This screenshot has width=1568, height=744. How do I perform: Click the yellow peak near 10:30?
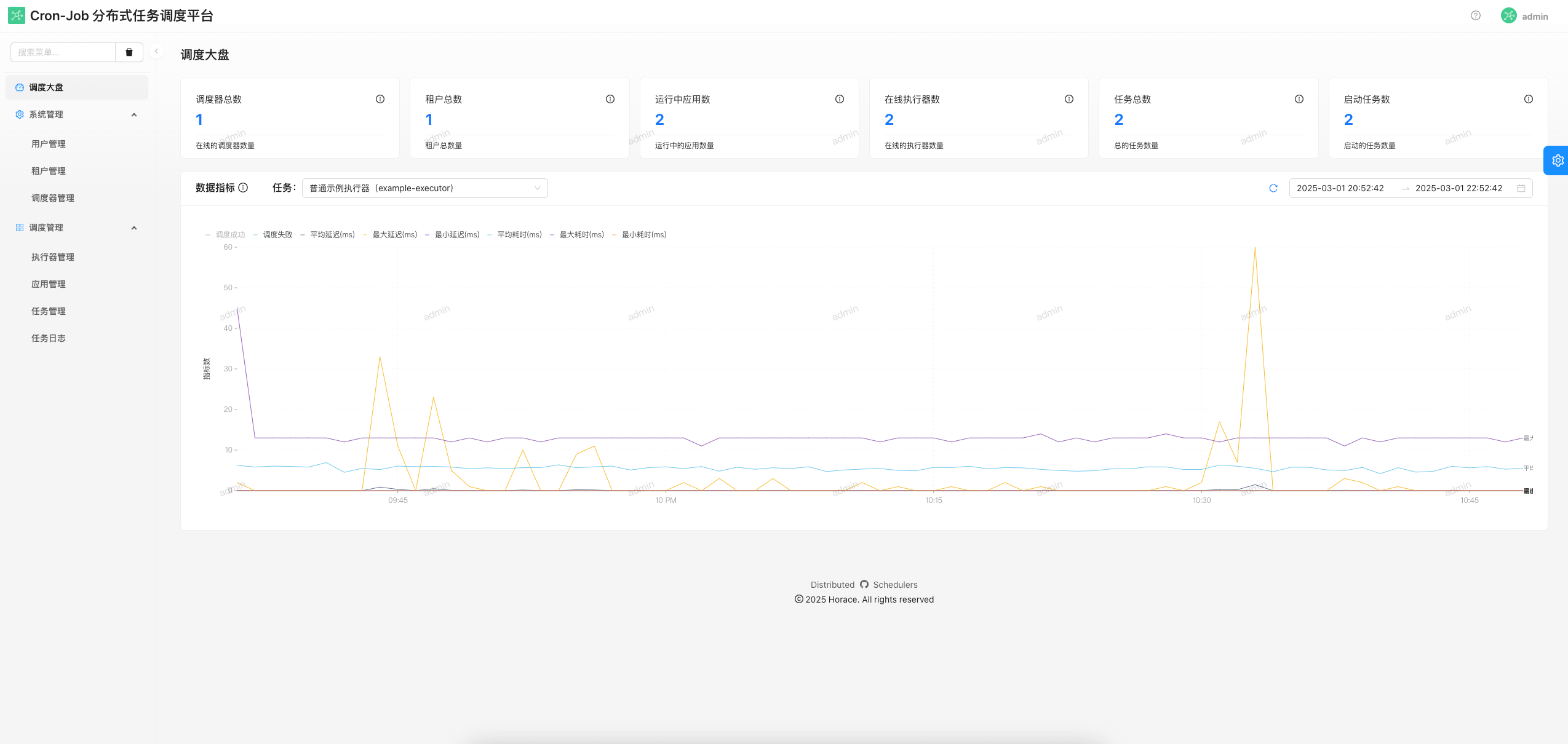click(1255, 248)
